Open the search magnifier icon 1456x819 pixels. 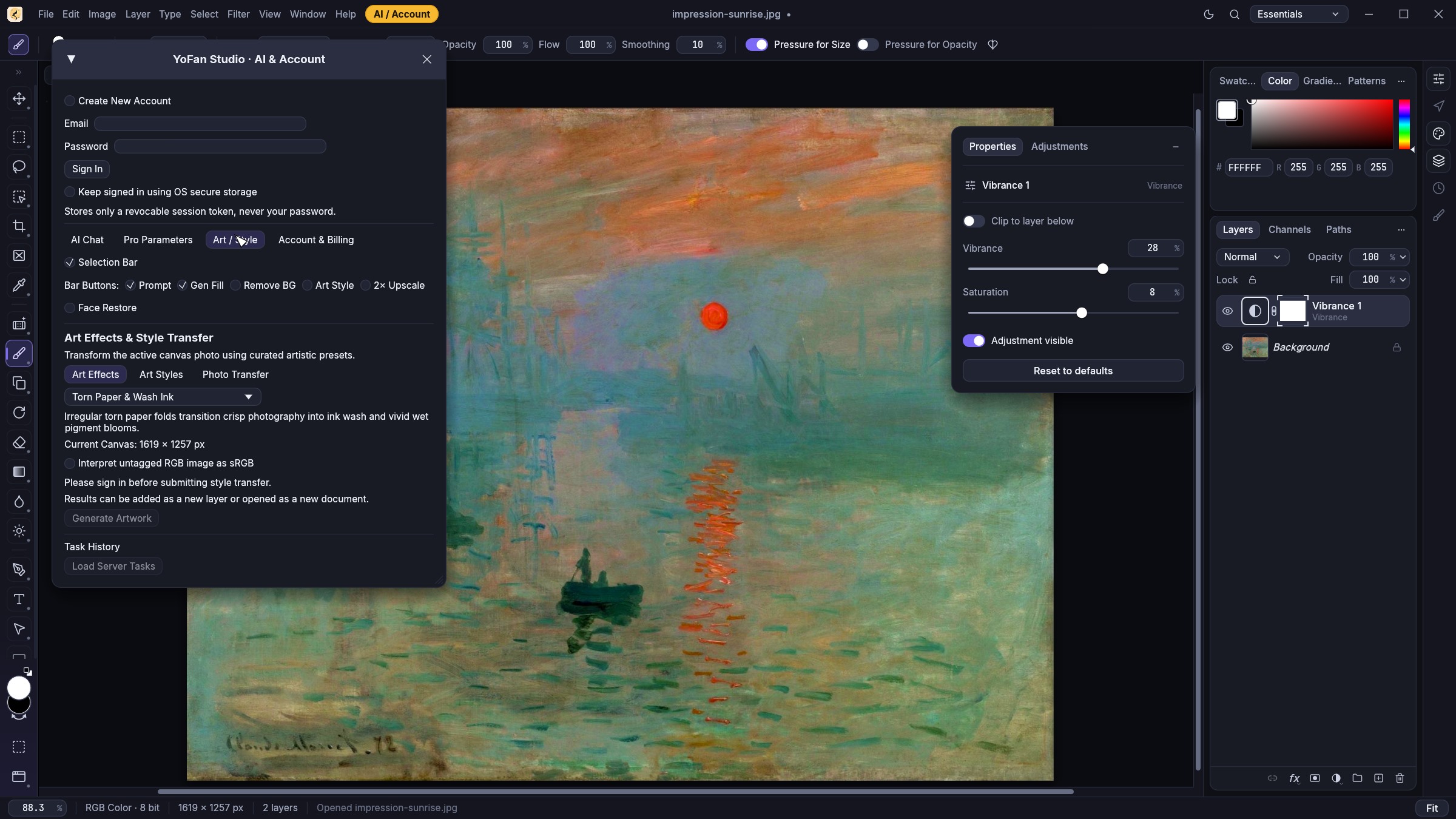(x=1234, y=14)
